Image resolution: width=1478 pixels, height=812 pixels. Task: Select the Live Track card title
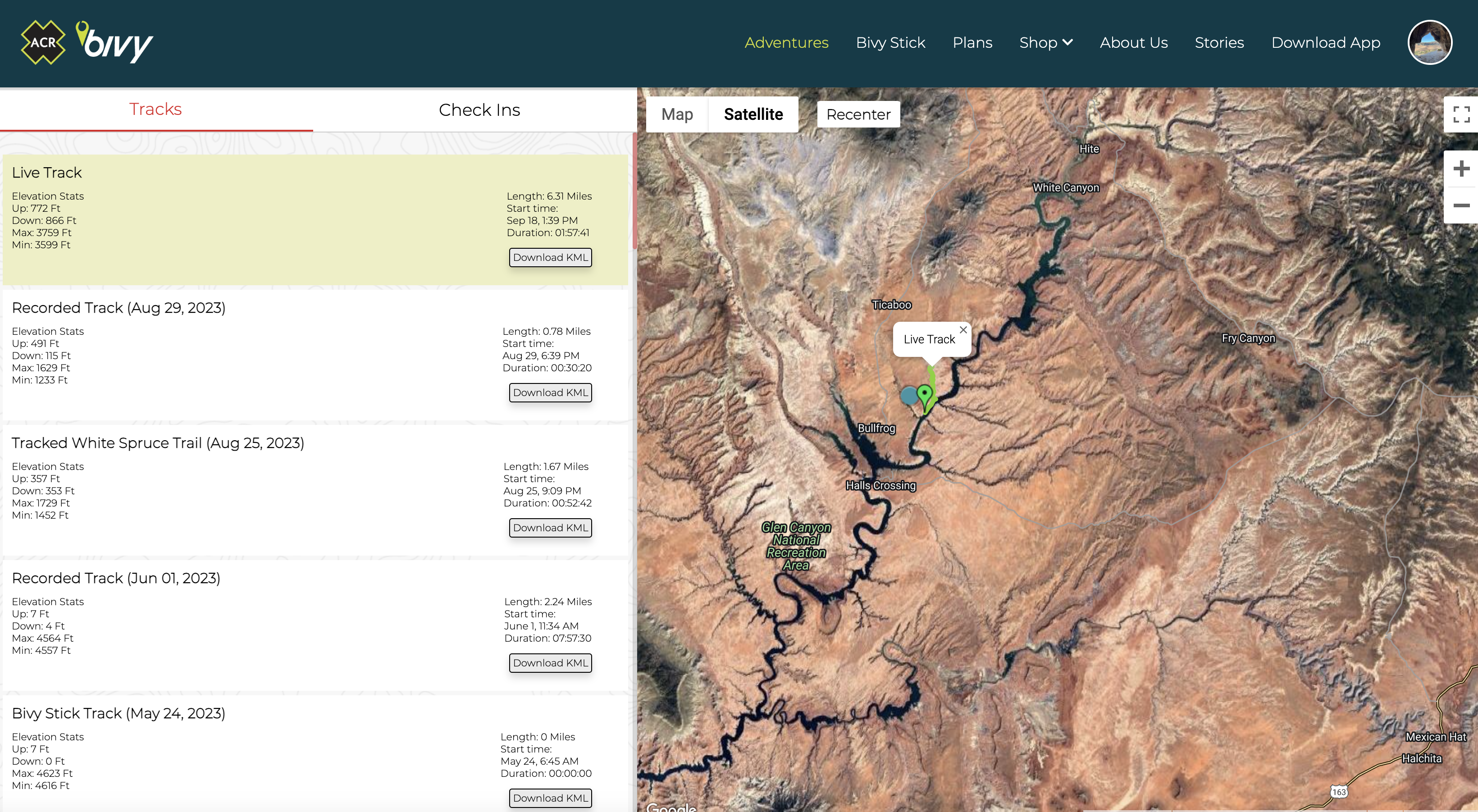[47, 173]
